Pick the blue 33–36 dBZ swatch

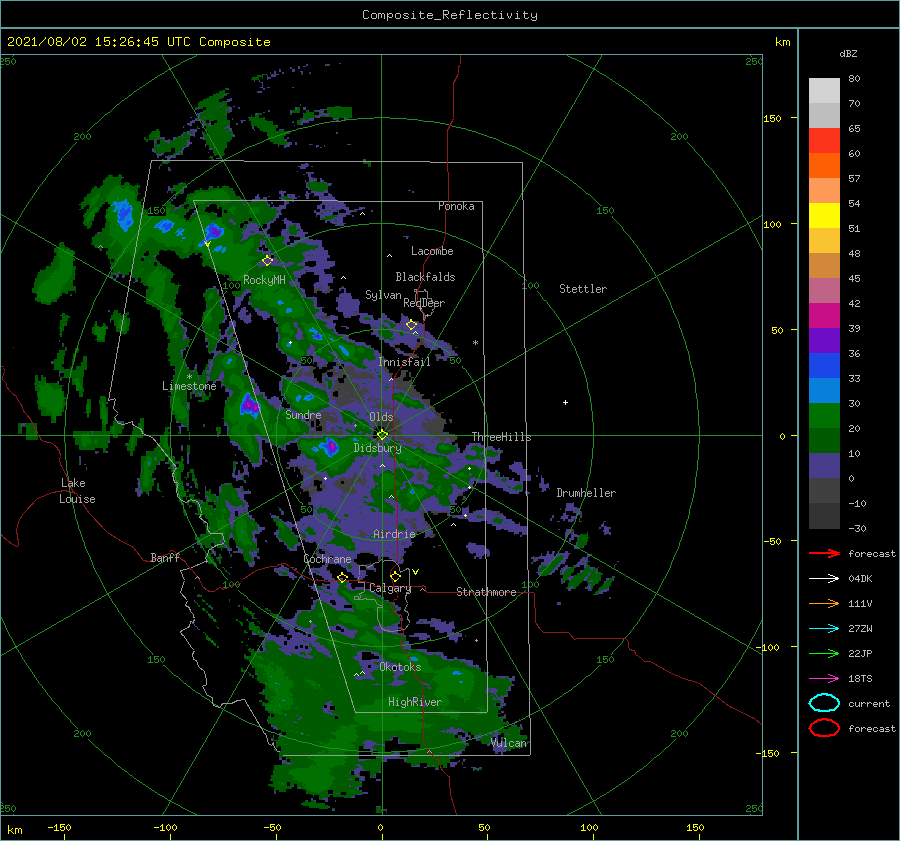[824, 366]
